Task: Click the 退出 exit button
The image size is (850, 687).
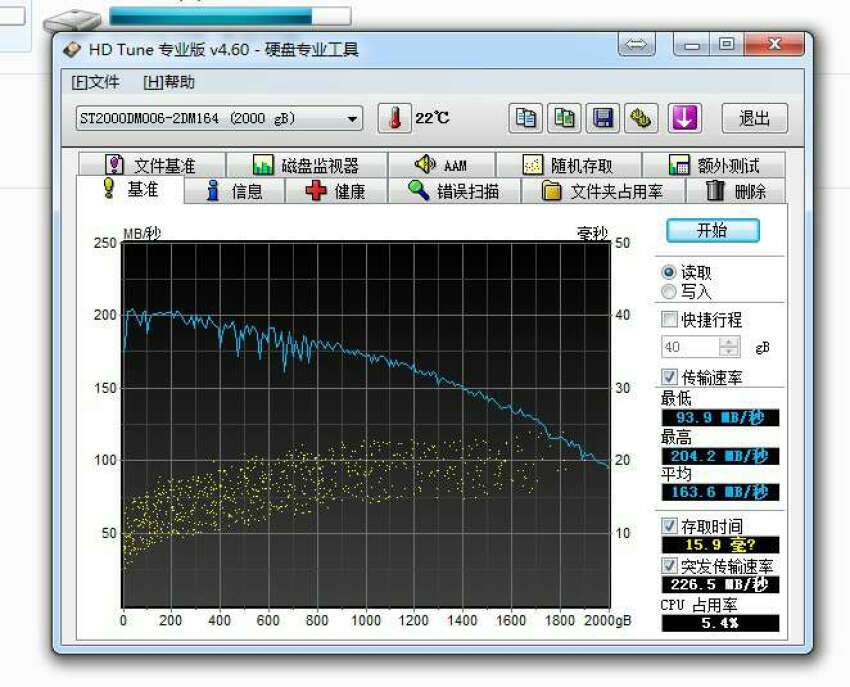Action: 754,118
